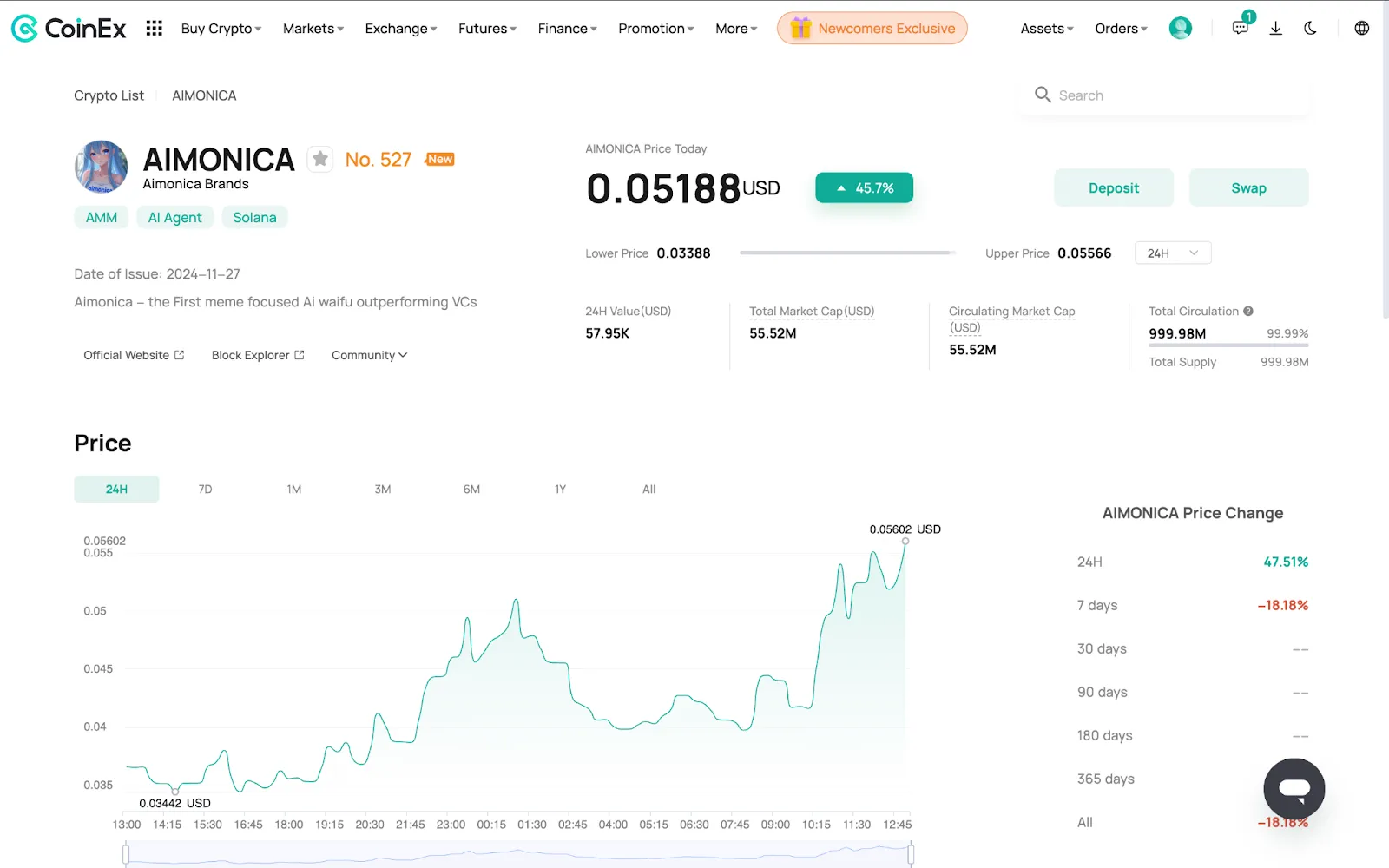The width and height of the screenshot is (1389, 868).
Task: Click the Swap button
Action: click(x=1248, y=187)
